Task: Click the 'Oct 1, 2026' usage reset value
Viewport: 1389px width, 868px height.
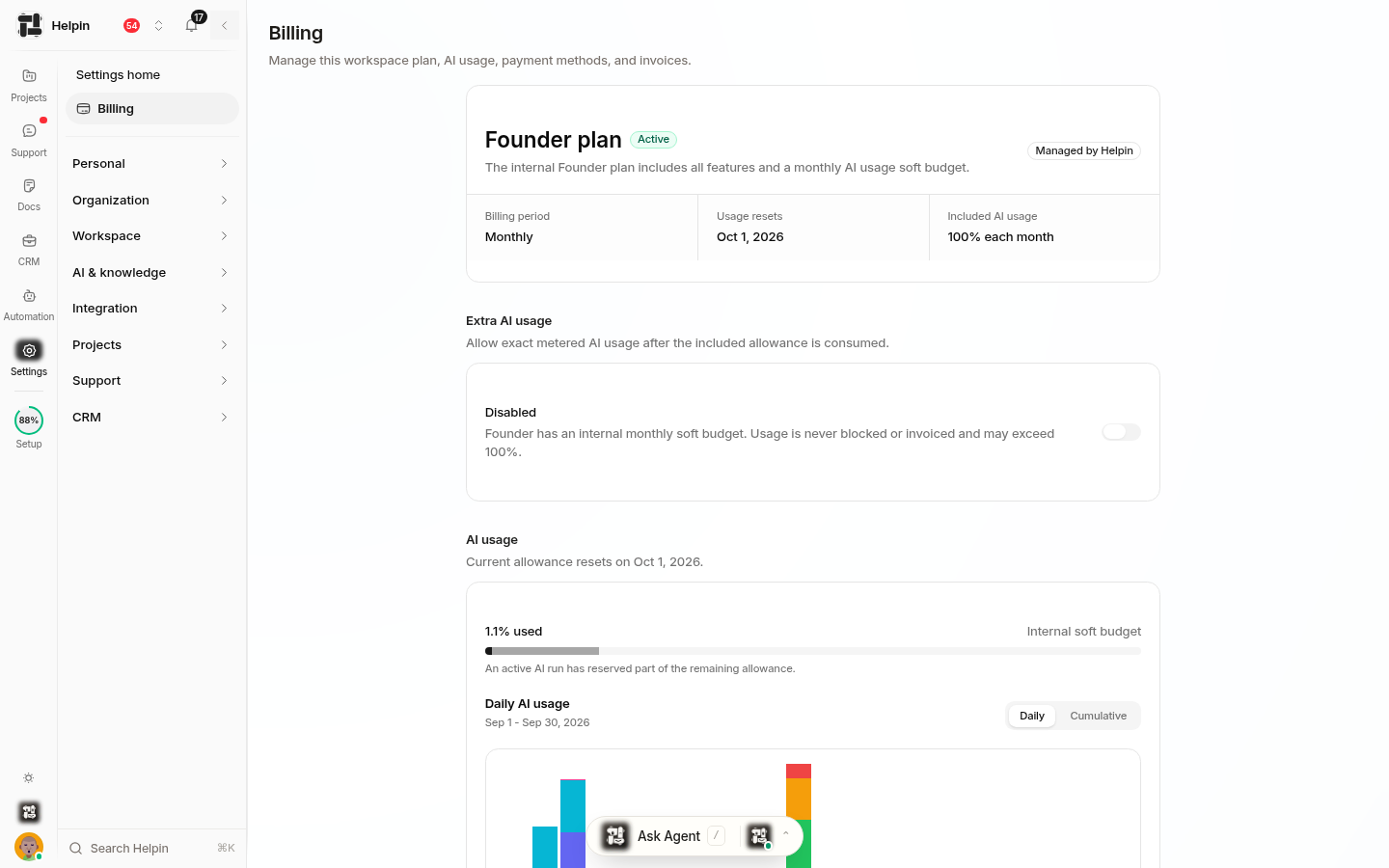Action: [749, 237]
